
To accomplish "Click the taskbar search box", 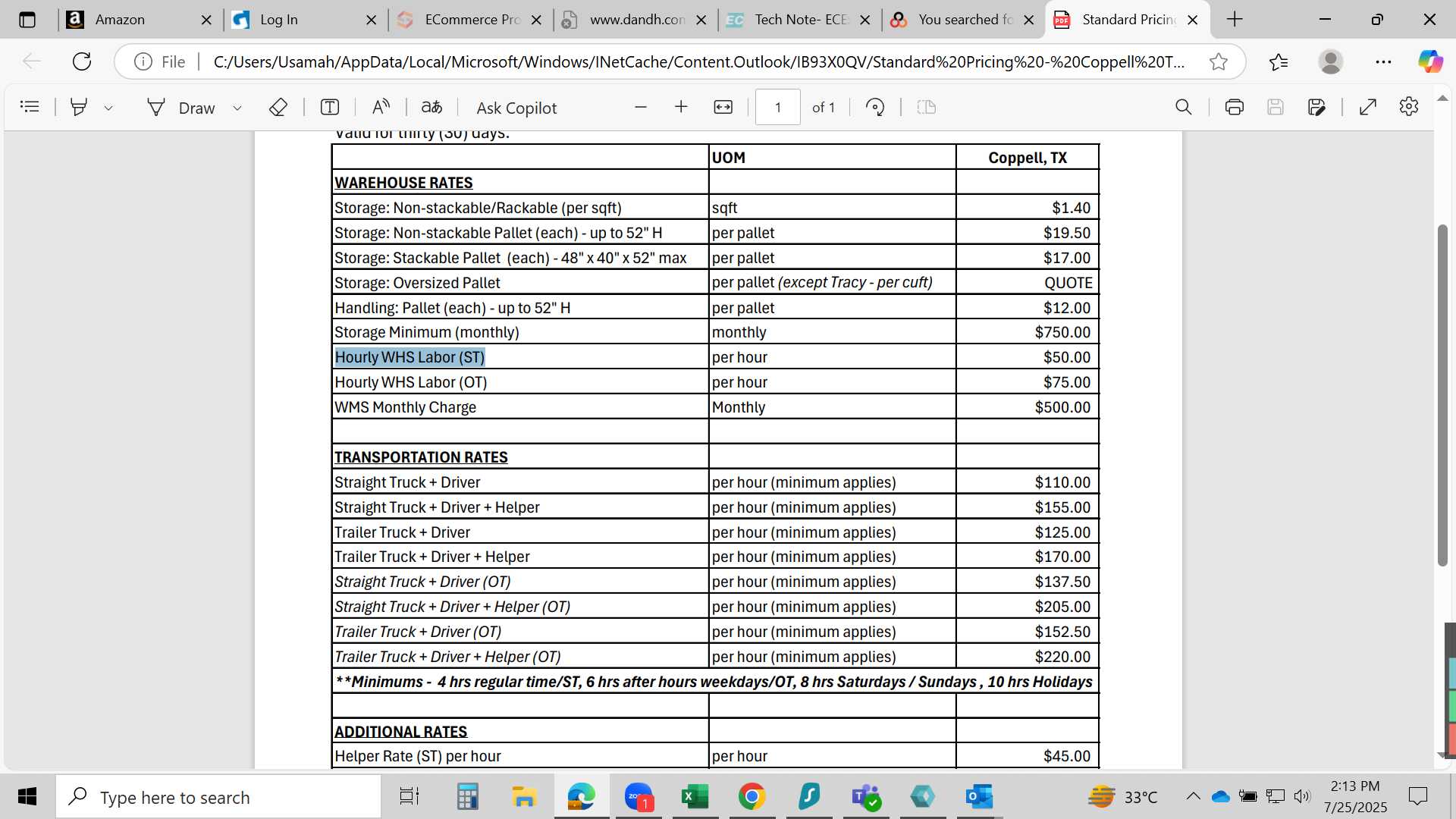I will tap(218, 797).
